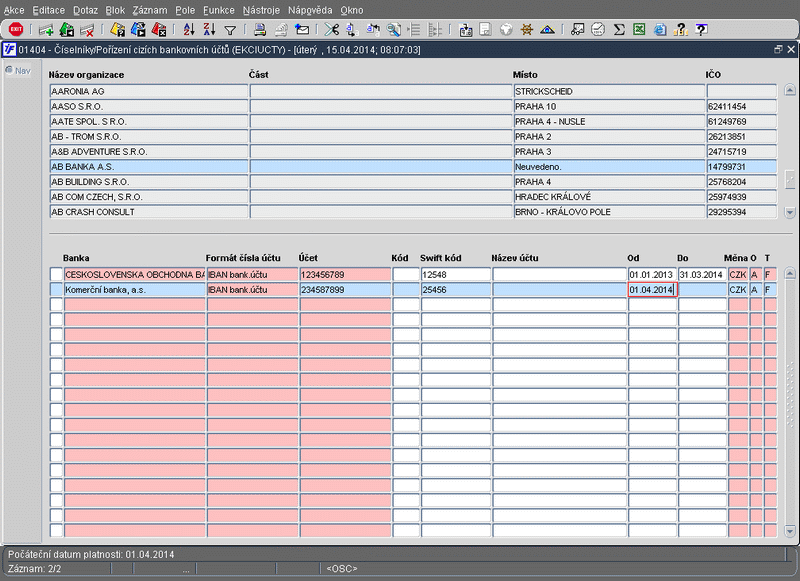
Task: Open the Dotaz menu
Action: pyautogui.click(x=85, y=10)
